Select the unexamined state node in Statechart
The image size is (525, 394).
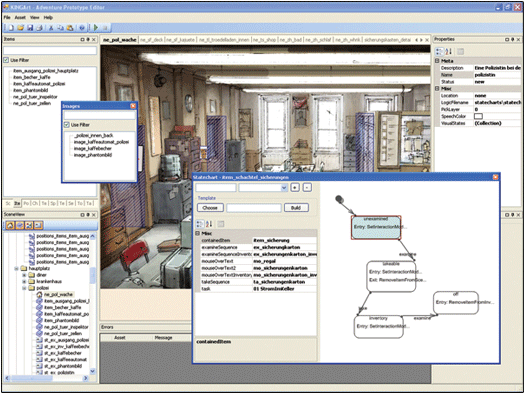tap(376, 227)
